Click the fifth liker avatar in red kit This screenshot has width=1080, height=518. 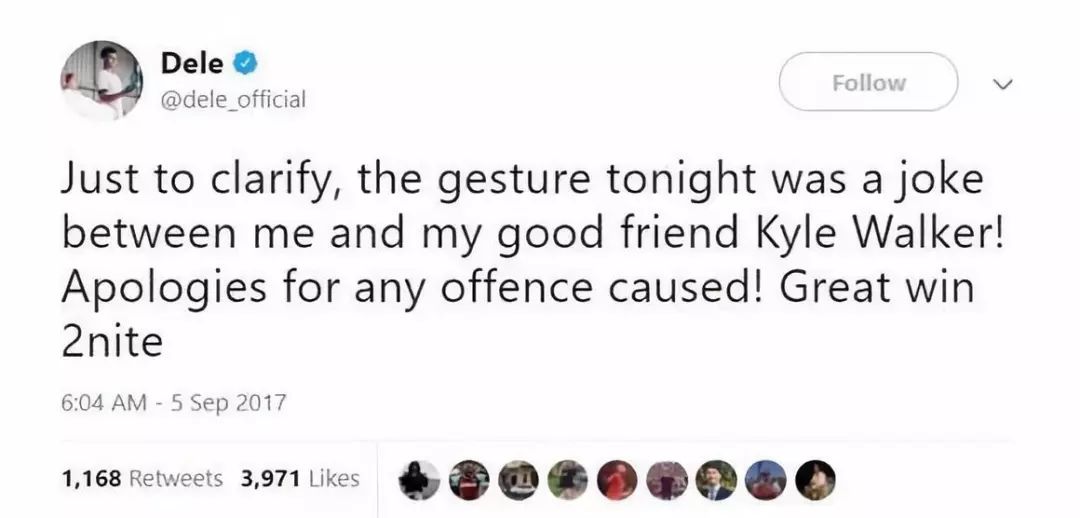[618, 480]
